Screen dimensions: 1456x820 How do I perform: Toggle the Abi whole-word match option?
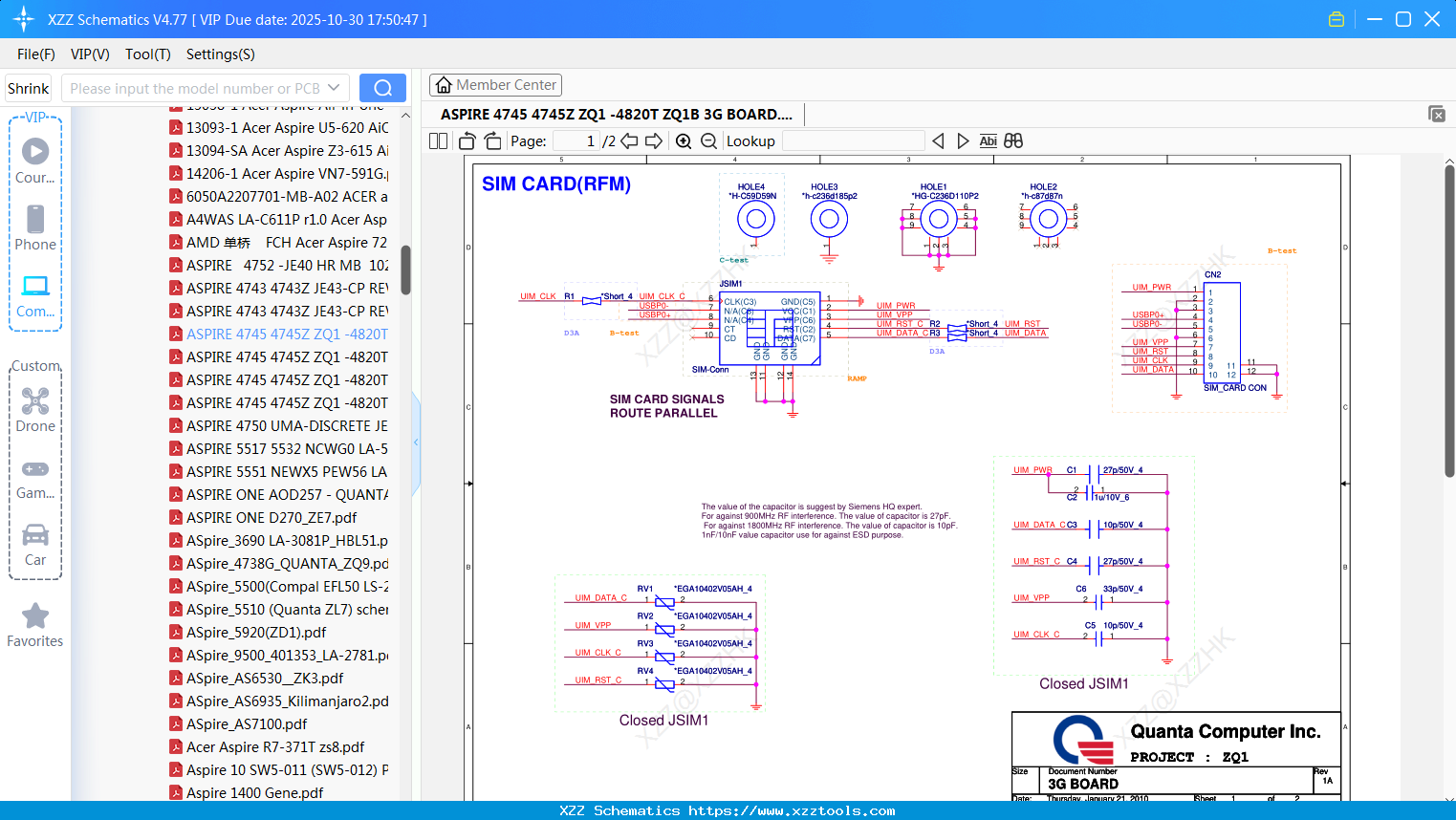tap(988, 140)
